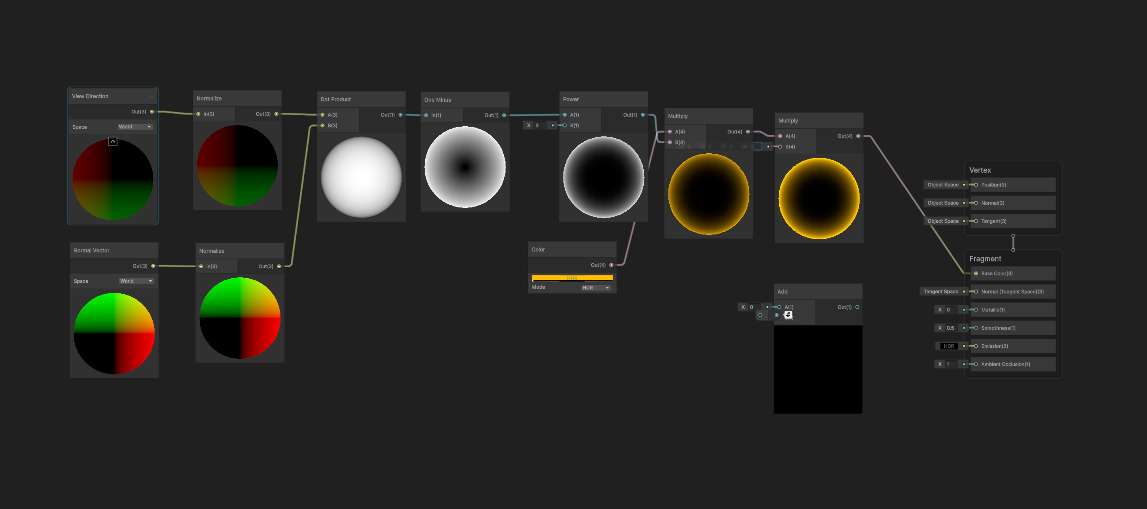Screen dimensions: 1147x509
Task: Click the Fragment block header
Action: 1012,258
